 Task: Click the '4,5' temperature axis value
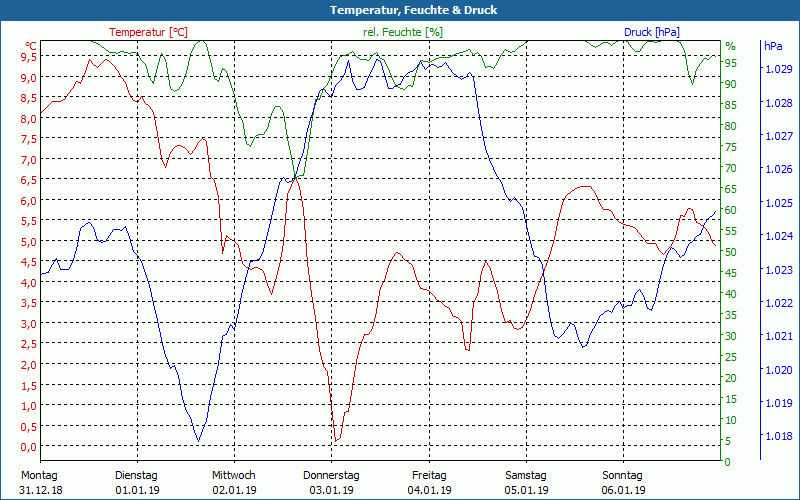tap(29, 262)
